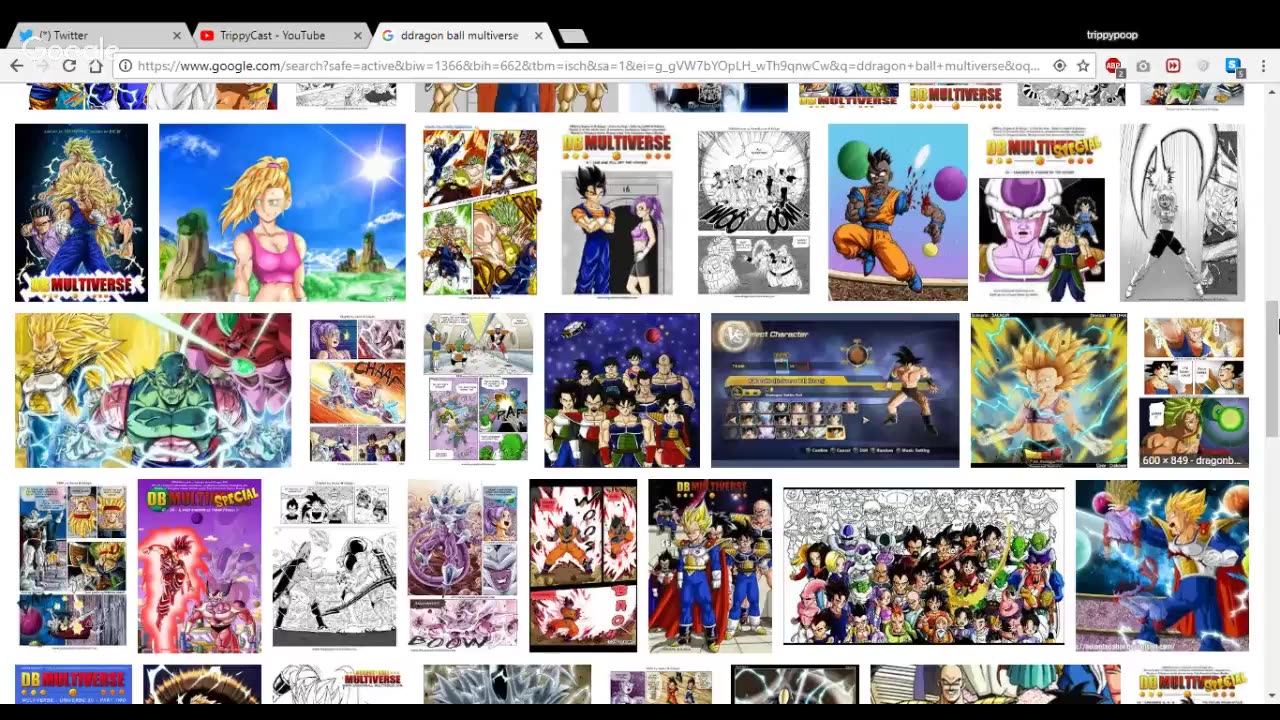The height and width of the screenshot is (720, 1280).
Task: Close the ddragon ball multiverse tab
Action: [538, 35]
